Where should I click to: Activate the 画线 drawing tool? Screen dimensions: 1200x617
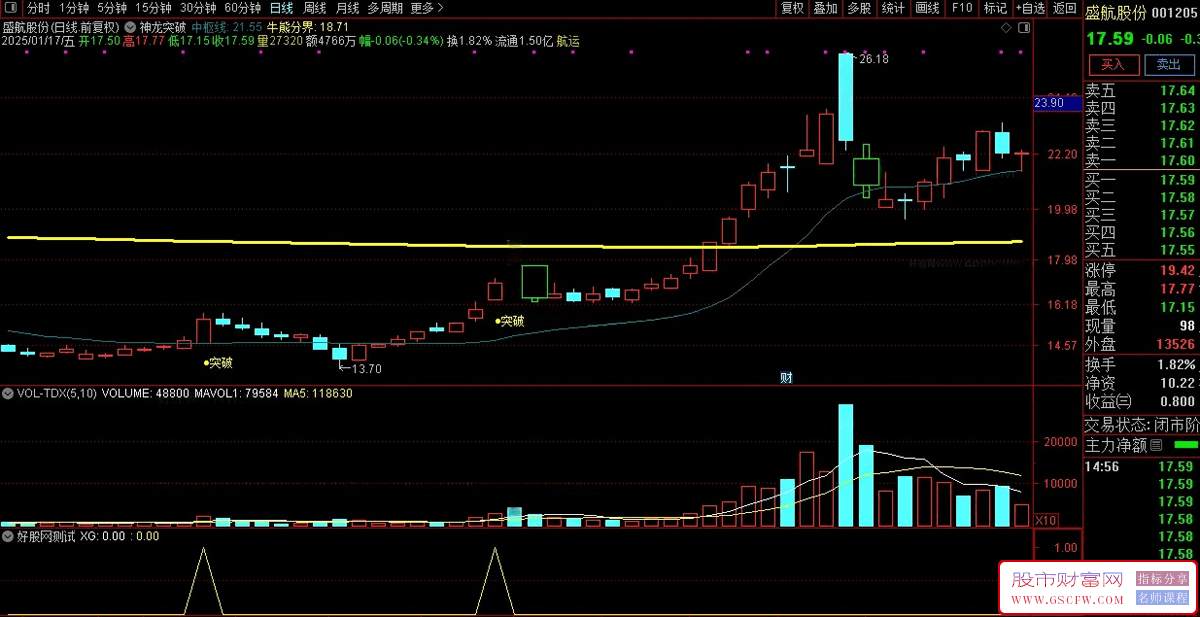928,8
